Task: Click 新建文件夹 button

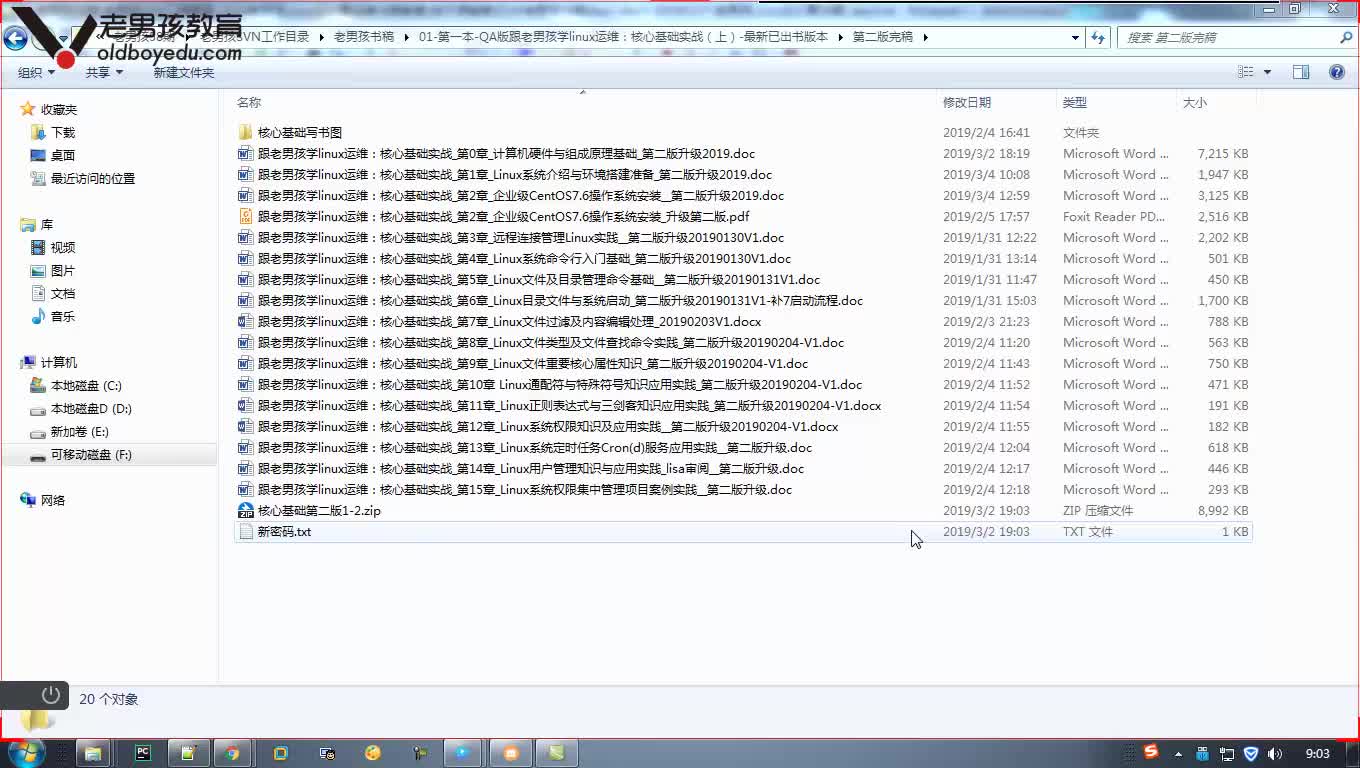Action: point(184,72)
